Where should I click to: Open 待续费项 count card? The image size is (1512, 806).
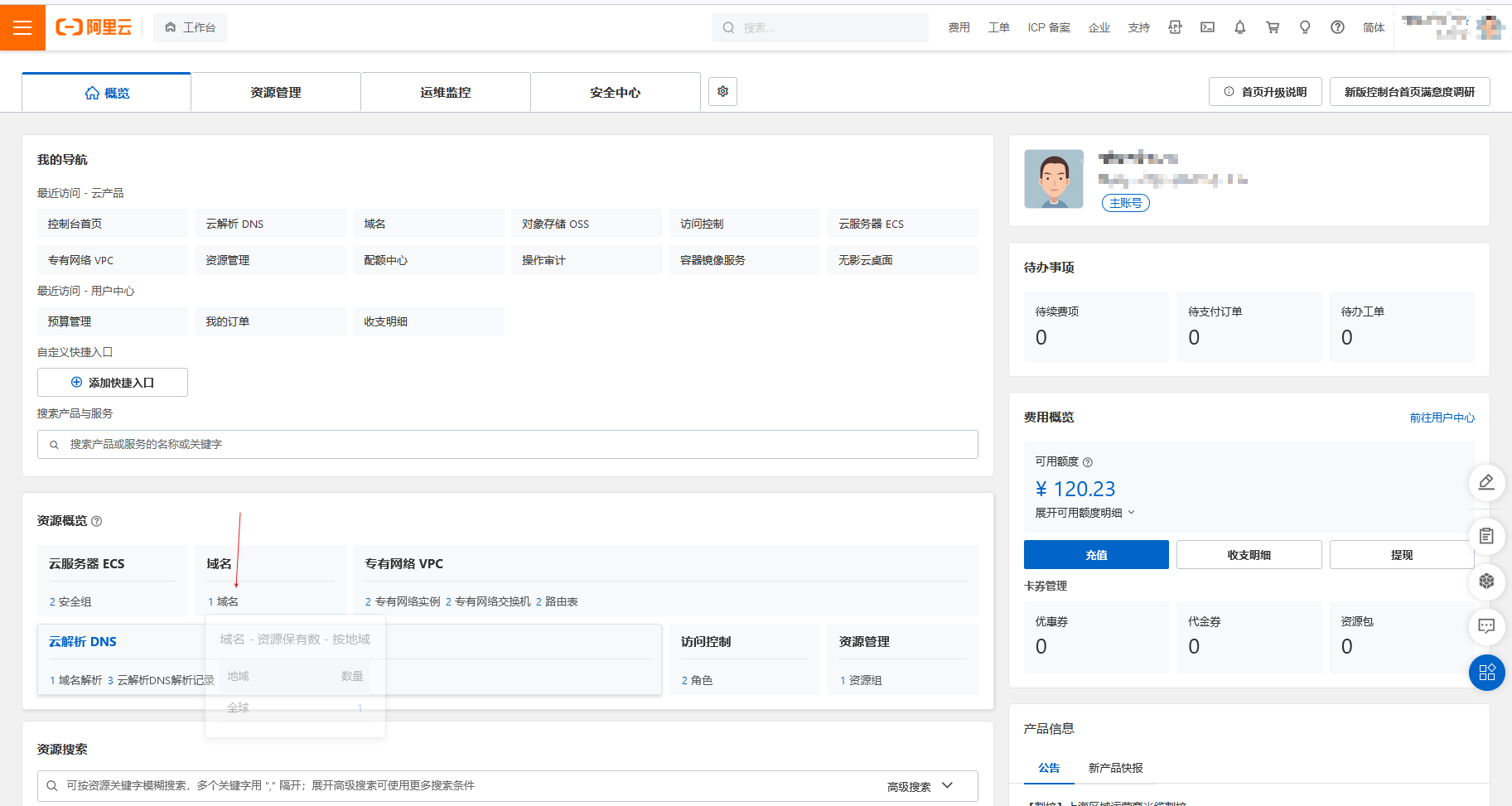pos(1096,326)
